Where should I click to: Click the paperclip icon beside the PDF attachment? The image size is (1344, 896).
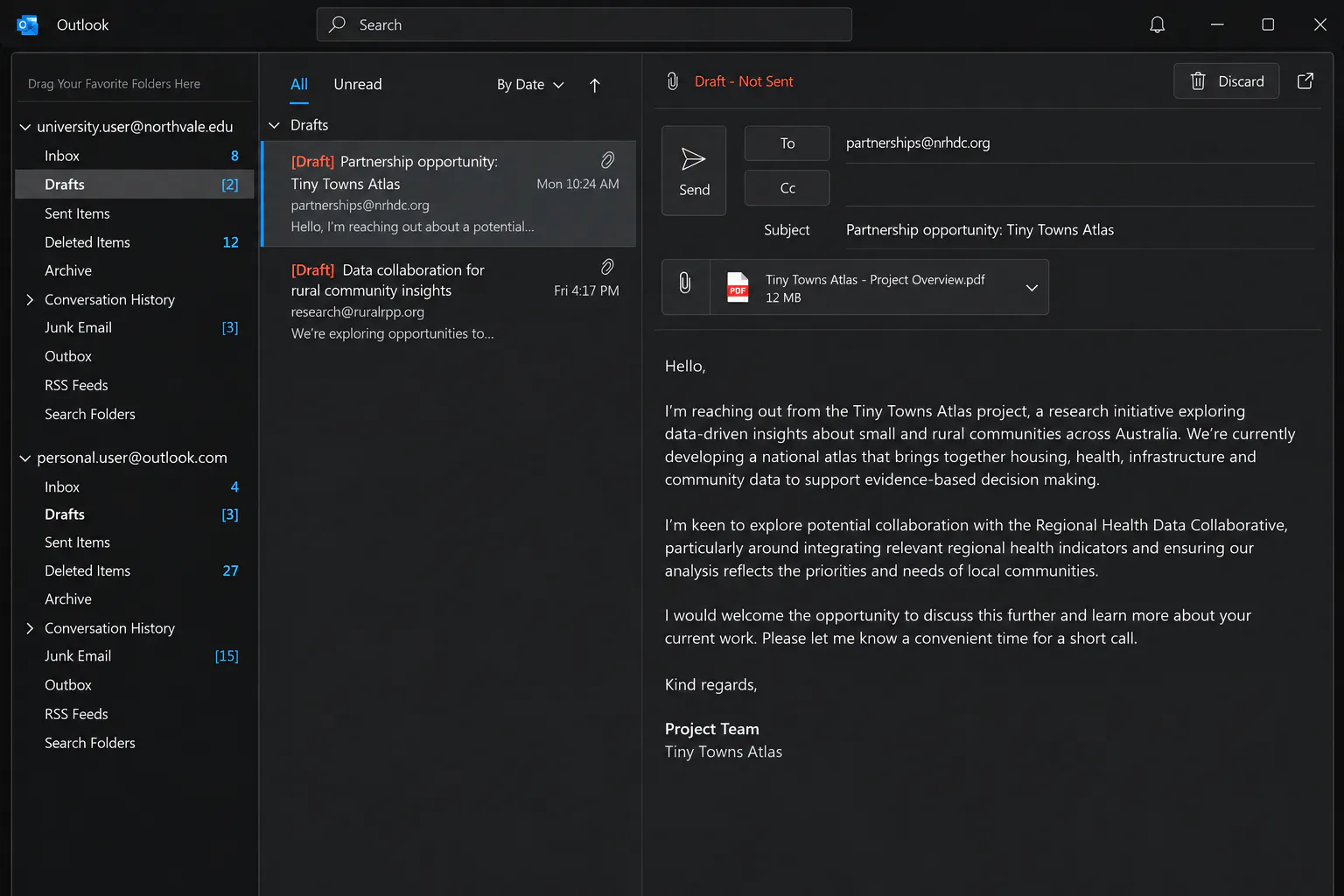point(685,283)
